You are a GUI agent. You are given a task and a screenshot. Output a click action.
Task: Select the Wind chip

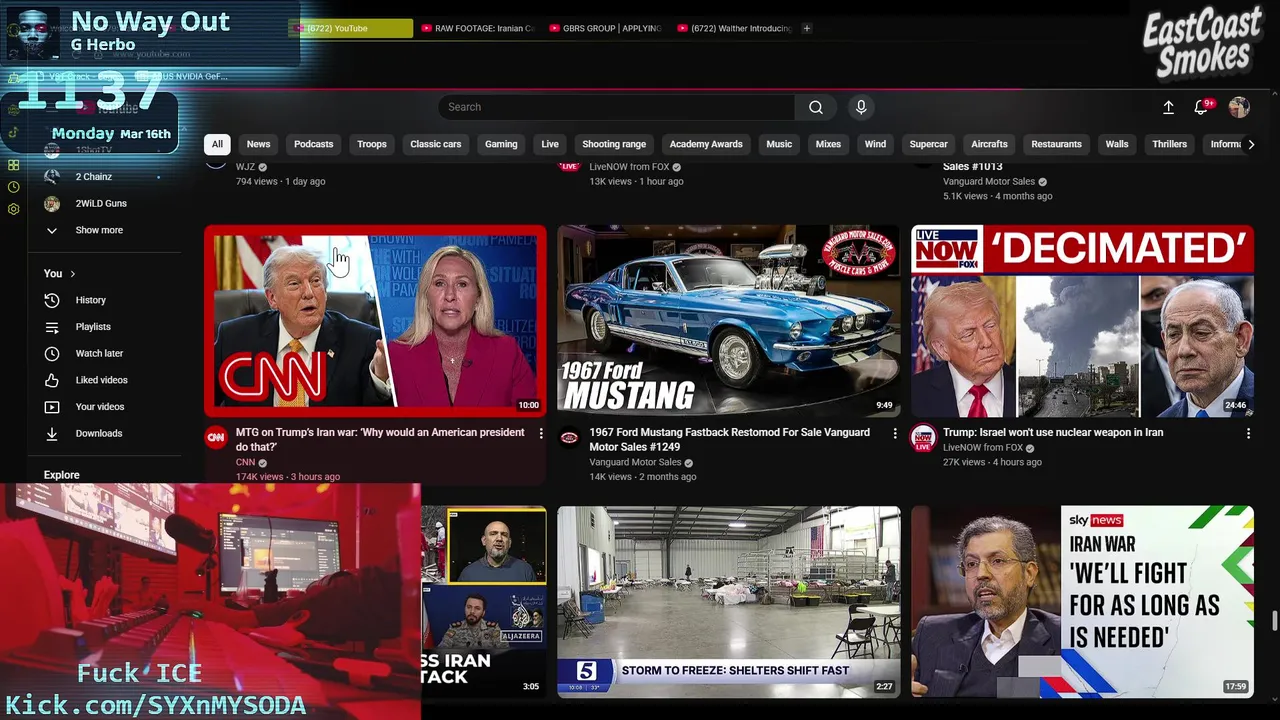875,144
